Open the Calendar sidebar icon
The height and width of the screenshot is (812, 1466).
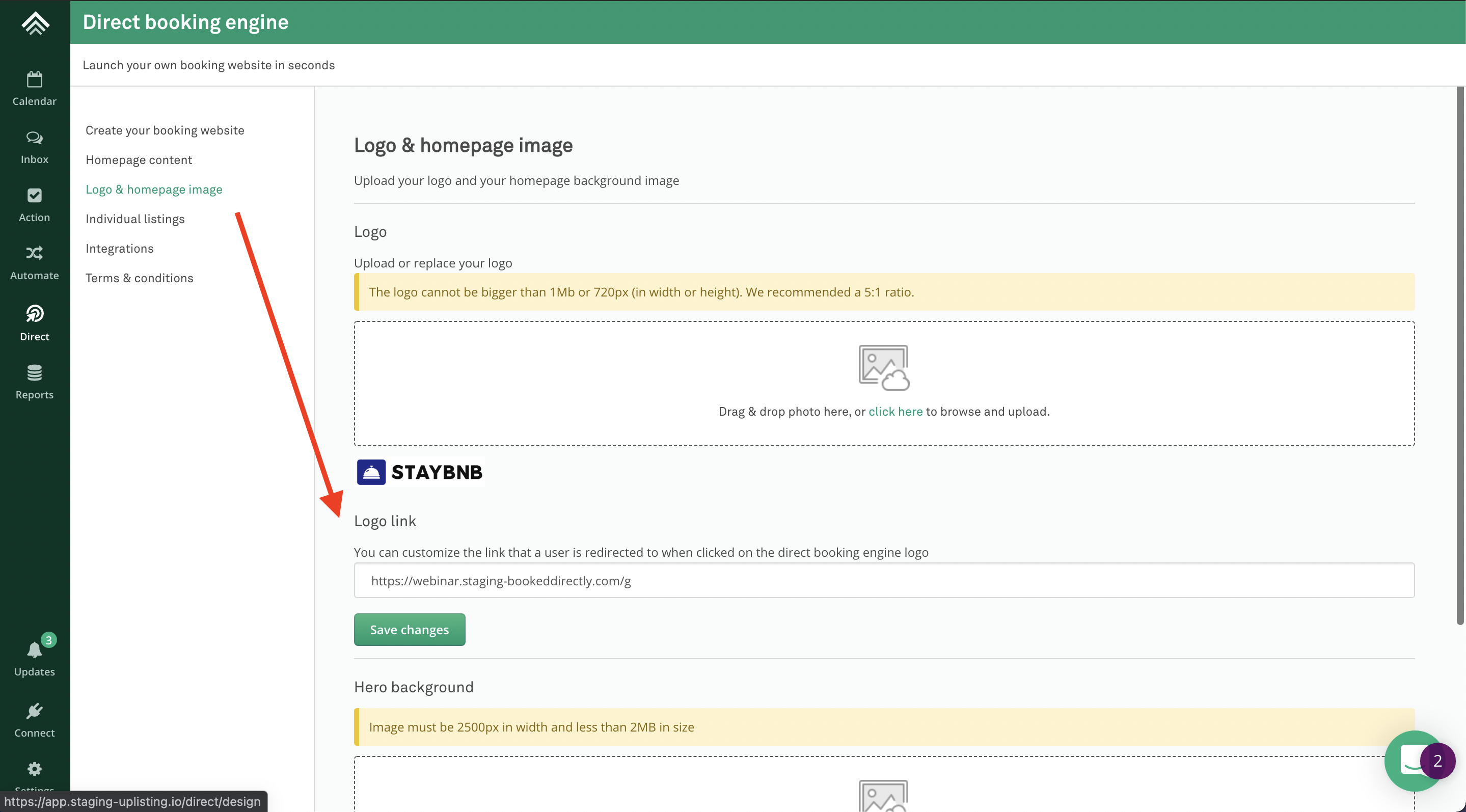pyautogui.click(x=35, y=79)
